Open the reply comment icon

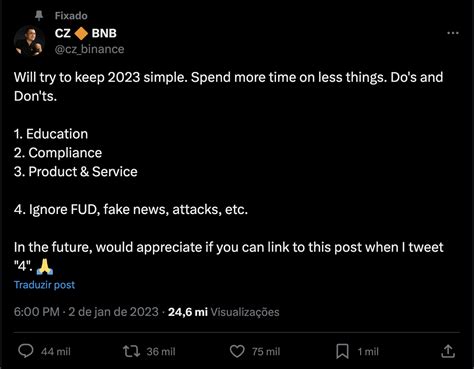(26, 351)
